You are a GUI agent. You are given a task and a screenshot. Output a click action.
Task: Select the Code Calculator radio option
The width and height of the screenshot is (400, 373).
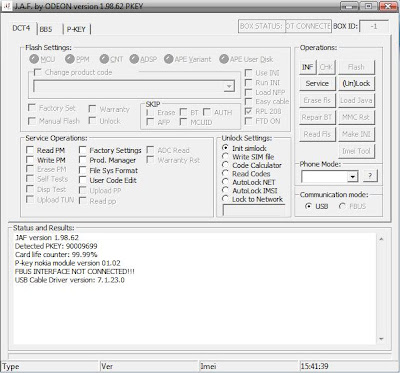click(x=226, y=165)
